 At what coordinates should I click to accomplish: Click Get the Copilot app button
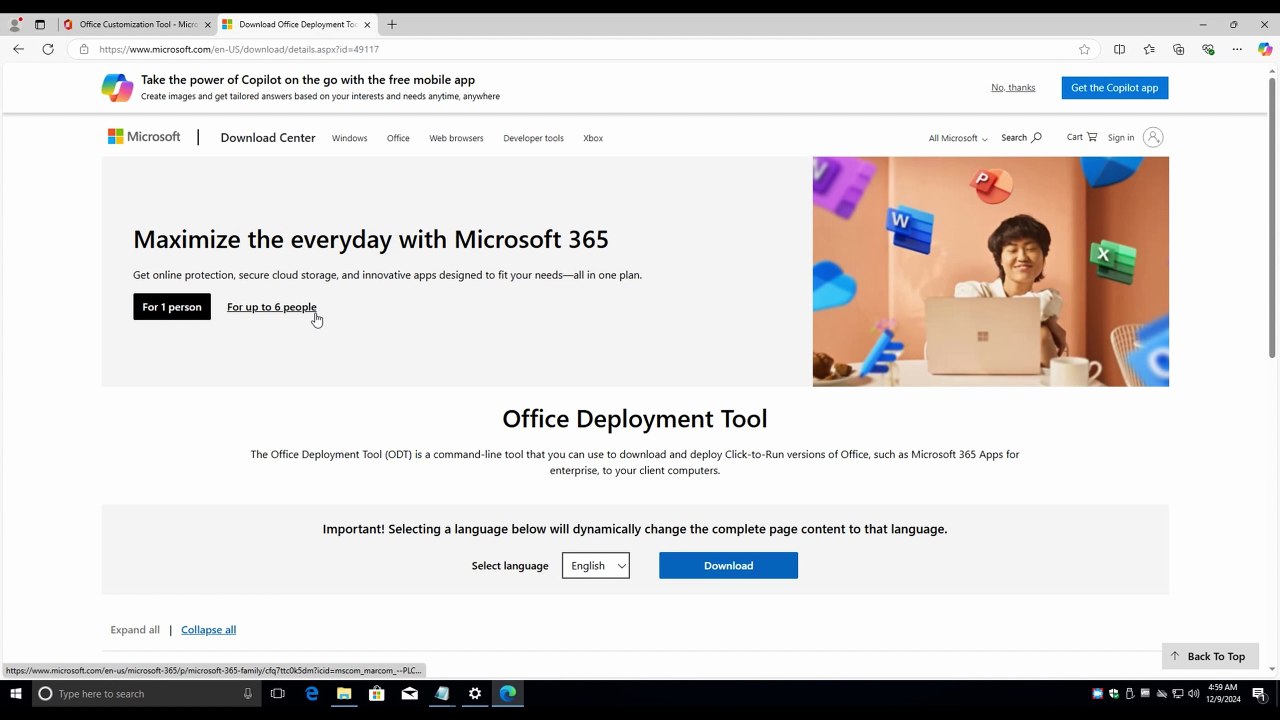click(1114, 88)
